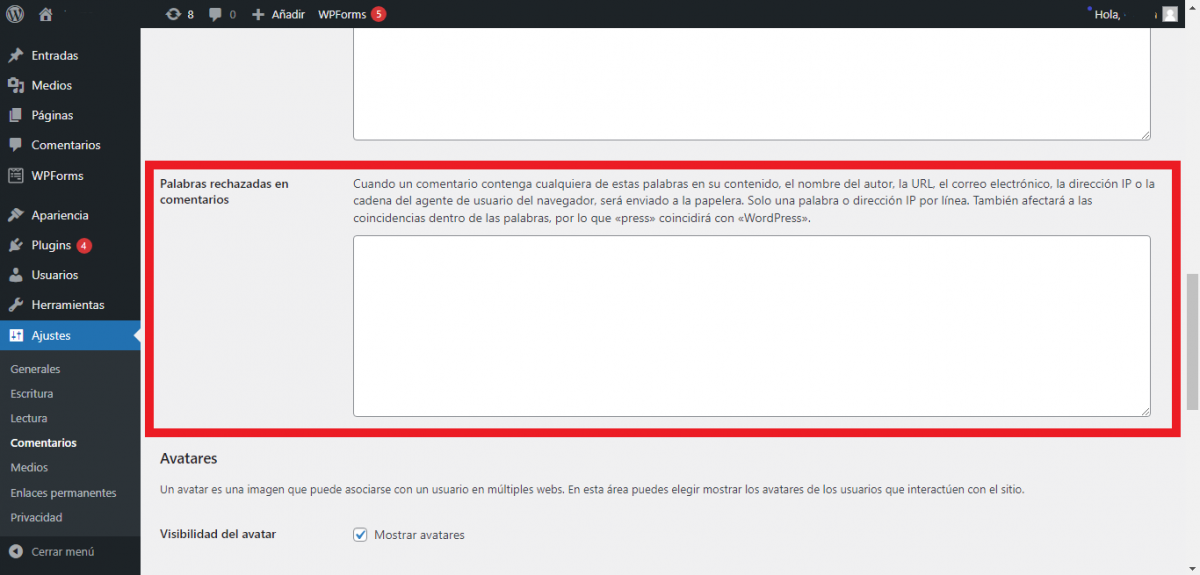Open Apariencia menu in sidebar
The image size is (1200, 575).
pyautogui.click(x=60, y=215)
